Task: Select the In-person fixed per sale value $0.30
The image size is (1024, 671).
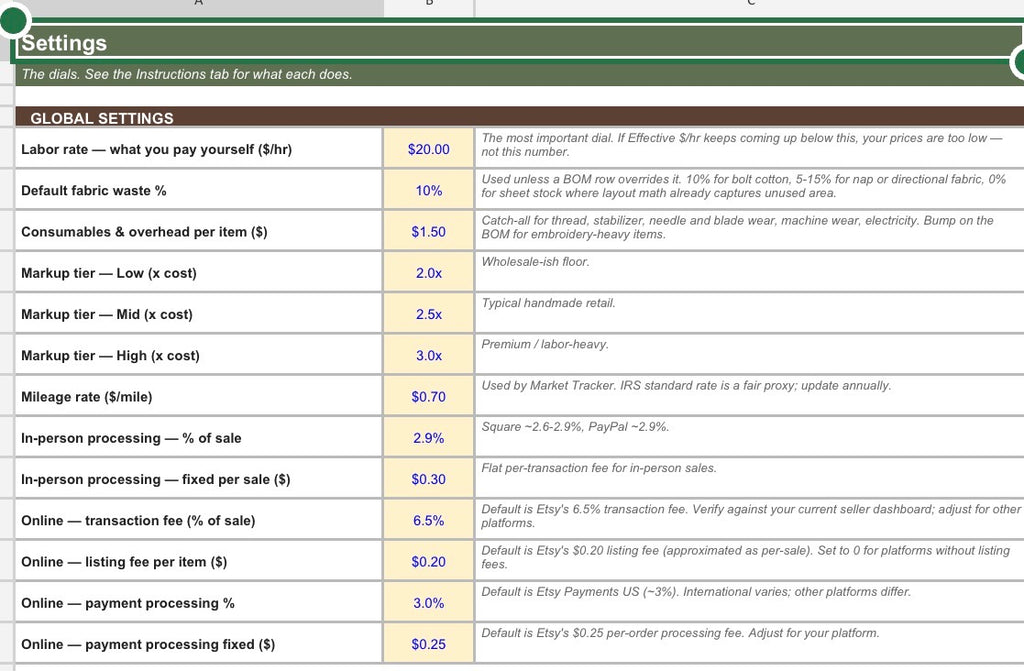Action: click(428, 478)
